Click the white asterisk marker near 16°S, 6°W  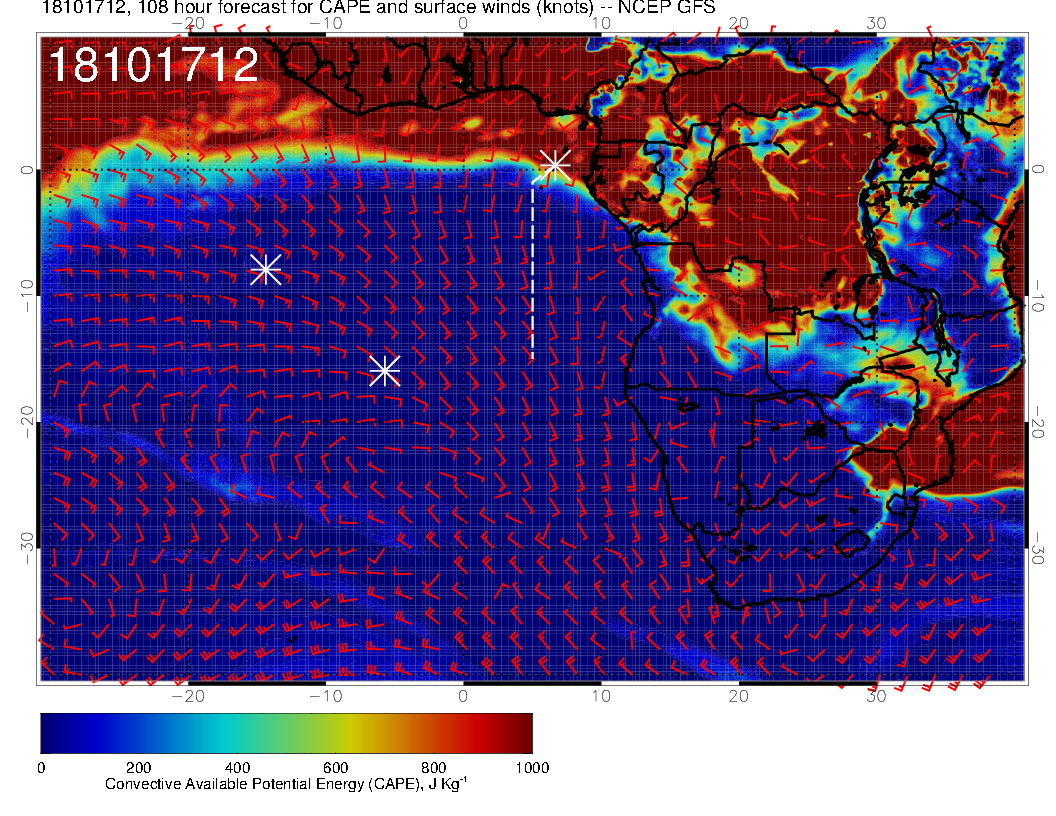tap(385, 370)
